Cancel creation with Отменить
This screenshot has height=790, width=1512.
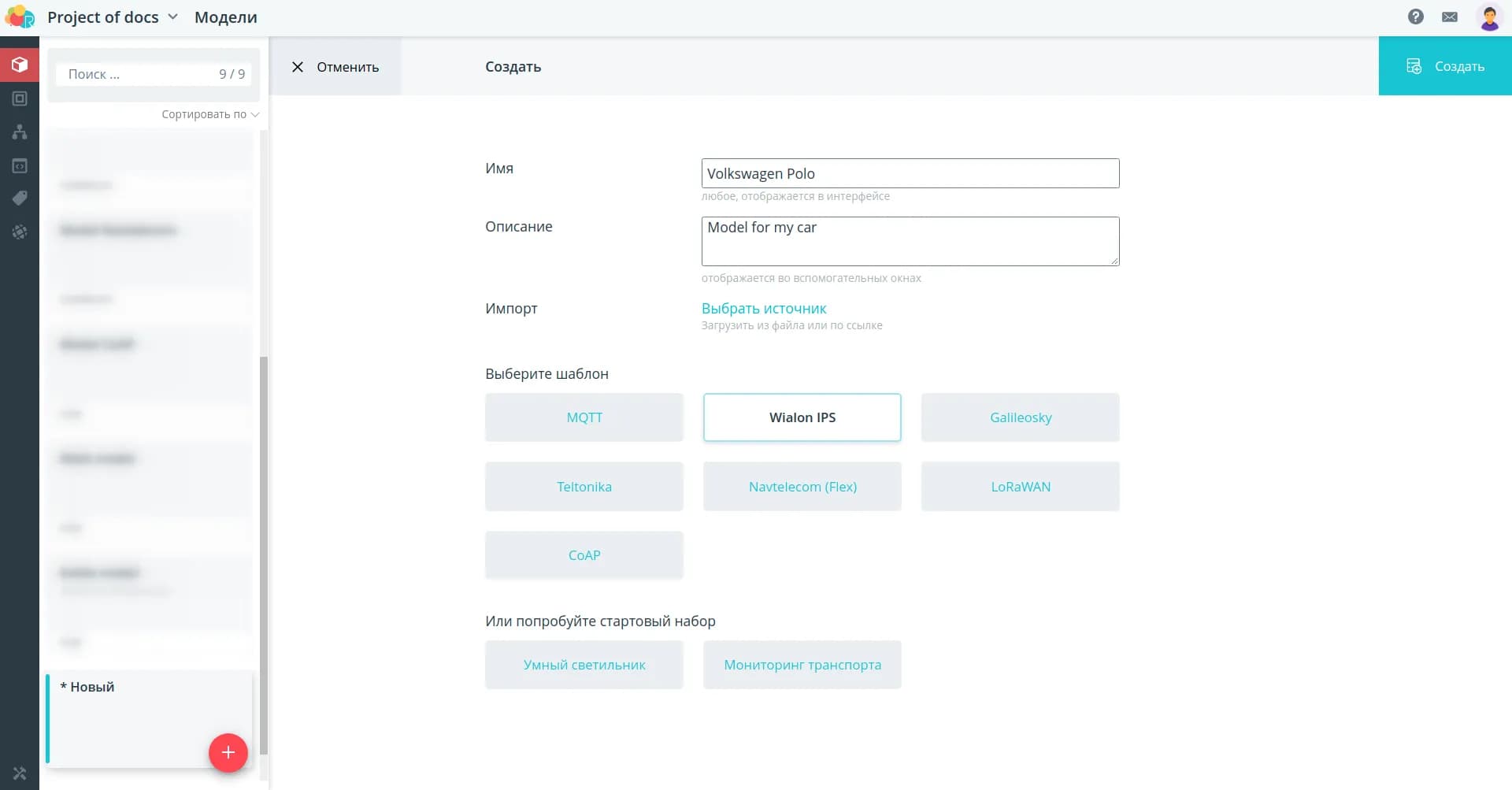coord(335,67)
